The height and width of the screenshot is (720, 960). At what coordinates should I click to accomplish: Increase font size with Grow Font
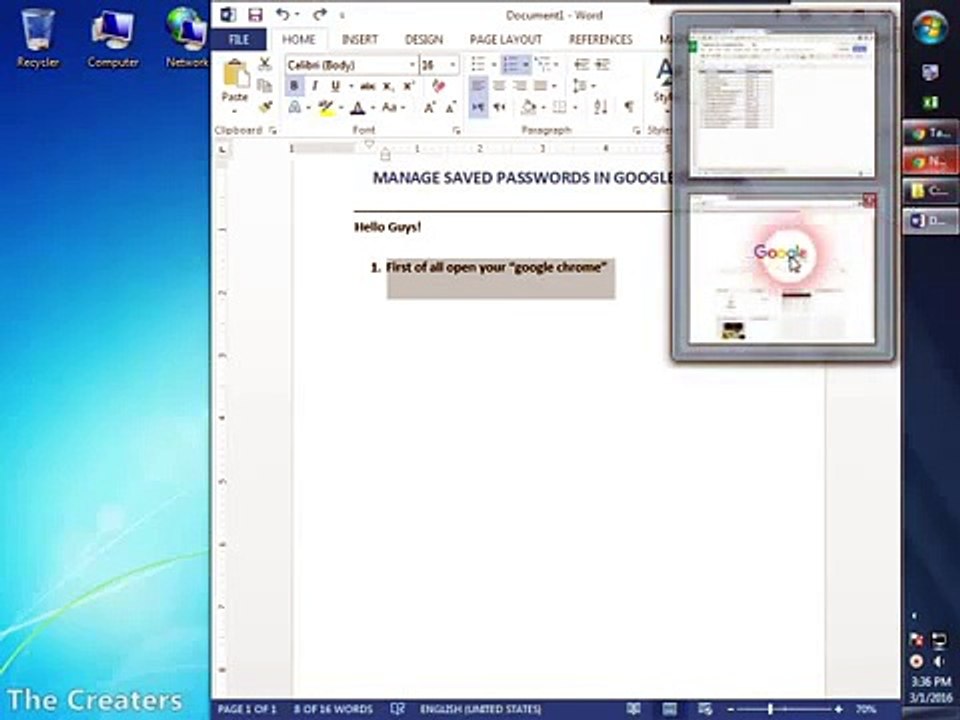pos(430,108)
